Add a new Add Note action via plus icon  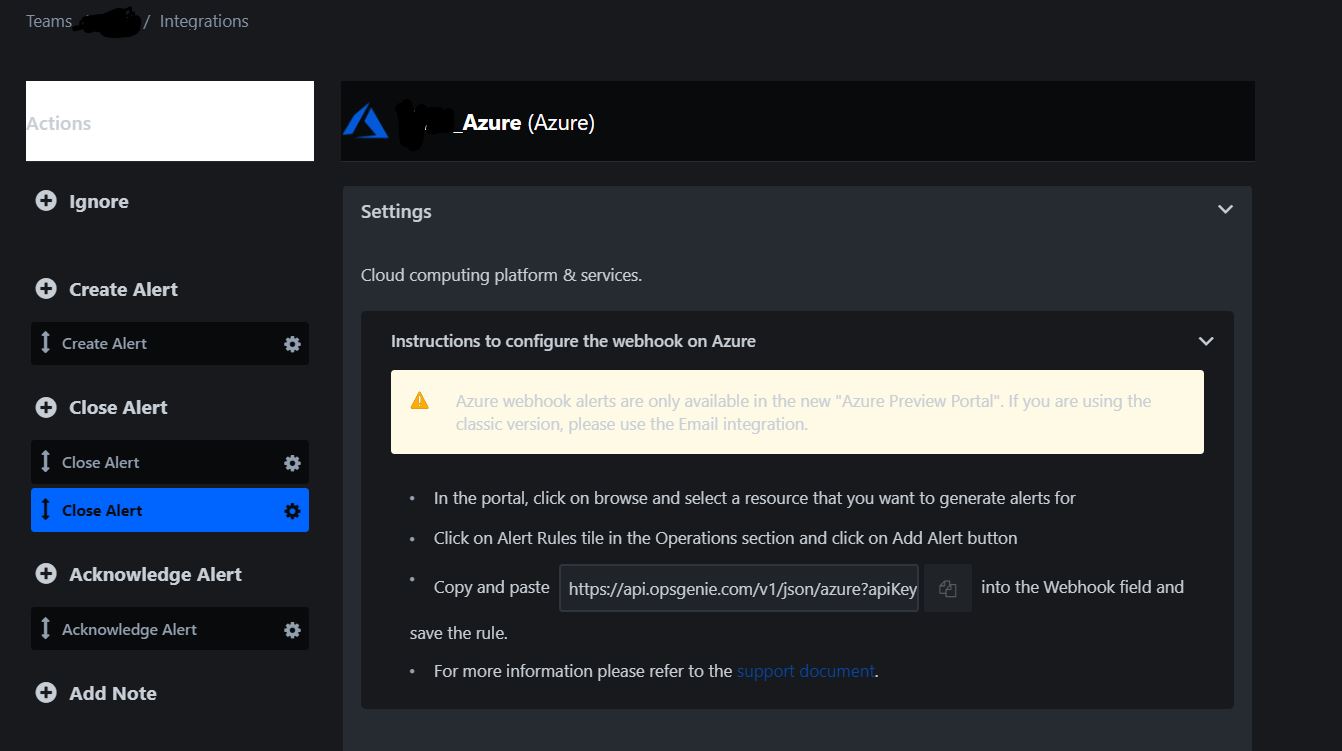[x=45, y=691]
